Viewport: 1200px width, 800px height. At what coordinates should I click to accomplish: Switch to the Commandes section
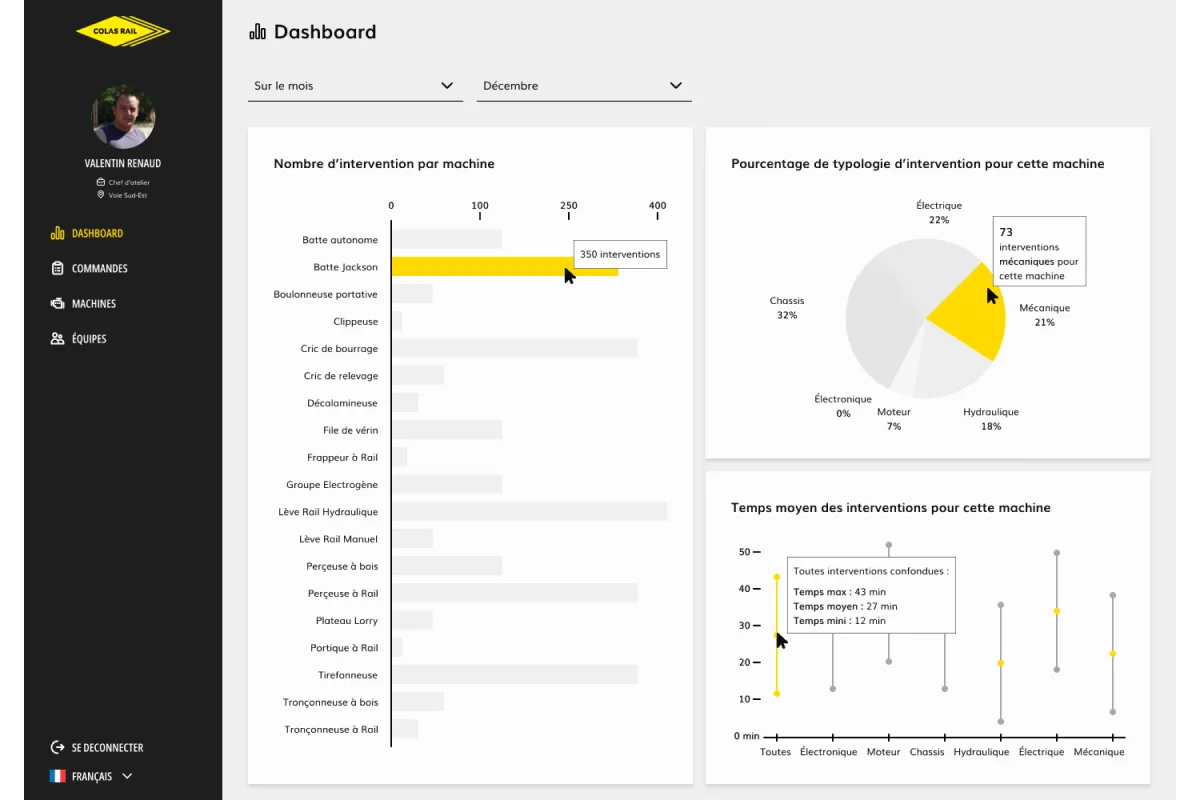pos(100,268)
